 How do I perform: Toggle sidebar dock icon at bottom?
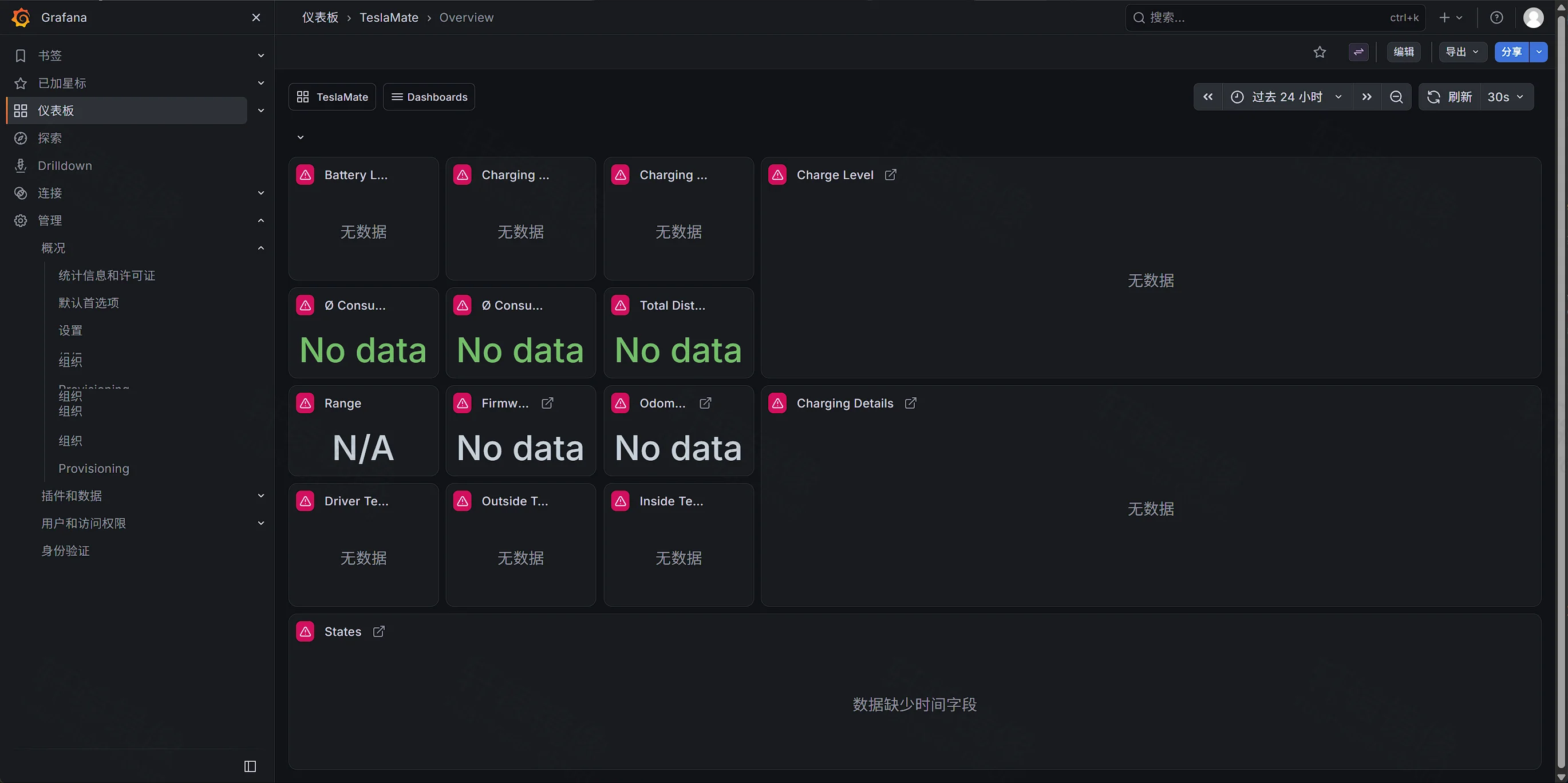tap(250, 766)
